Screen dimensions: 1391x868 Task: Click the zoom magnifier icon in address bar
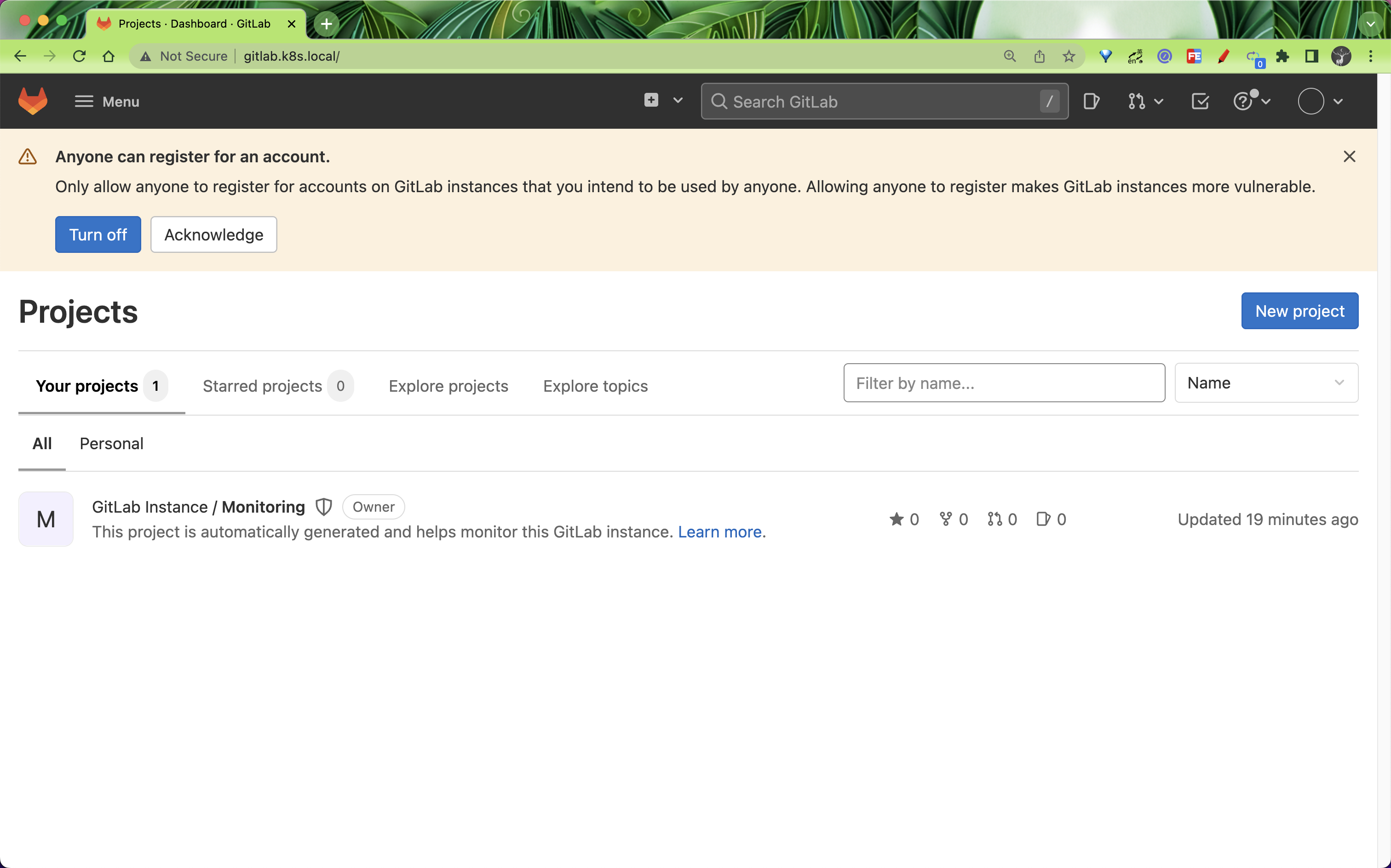(1010, 56)
